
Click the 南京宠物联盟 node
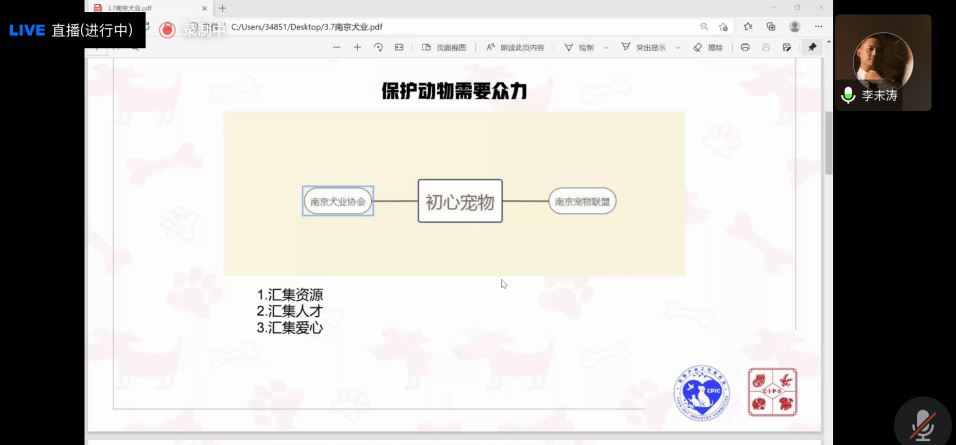click(x=582, y=201)
